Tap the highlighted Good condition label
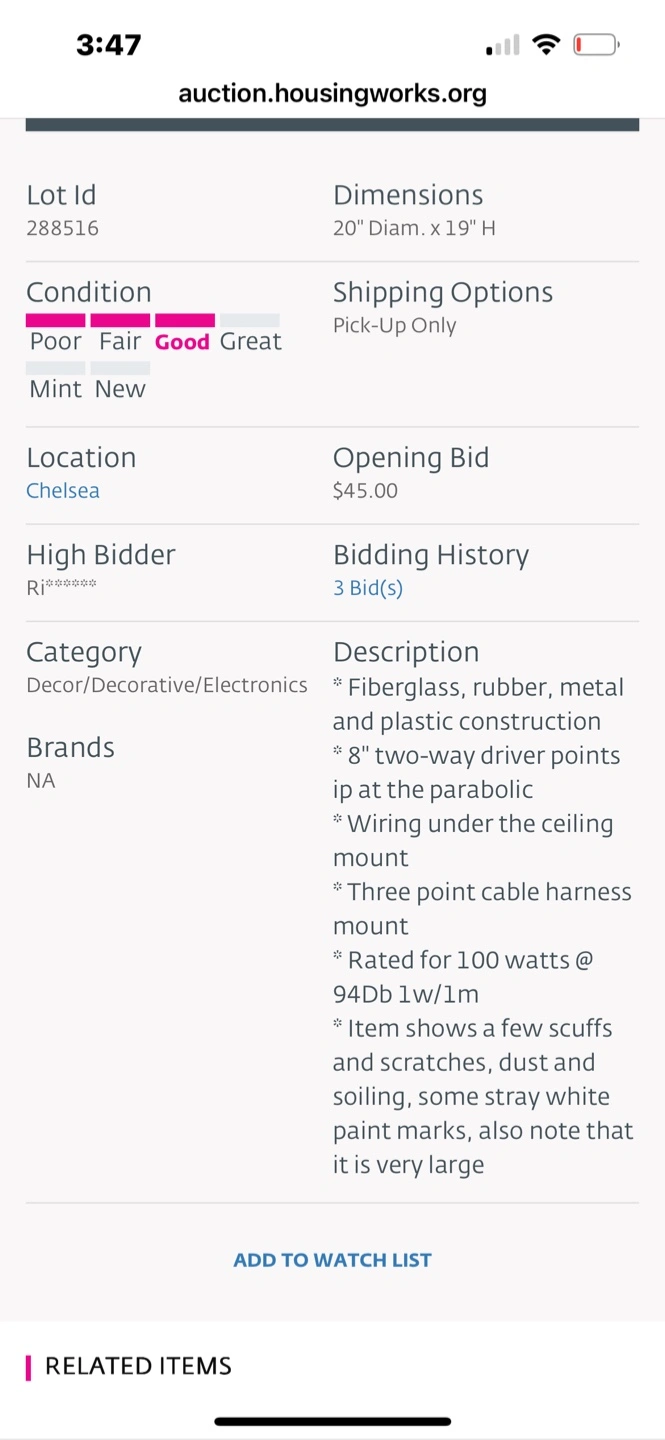665x1440 pixels. pos(182,342)
